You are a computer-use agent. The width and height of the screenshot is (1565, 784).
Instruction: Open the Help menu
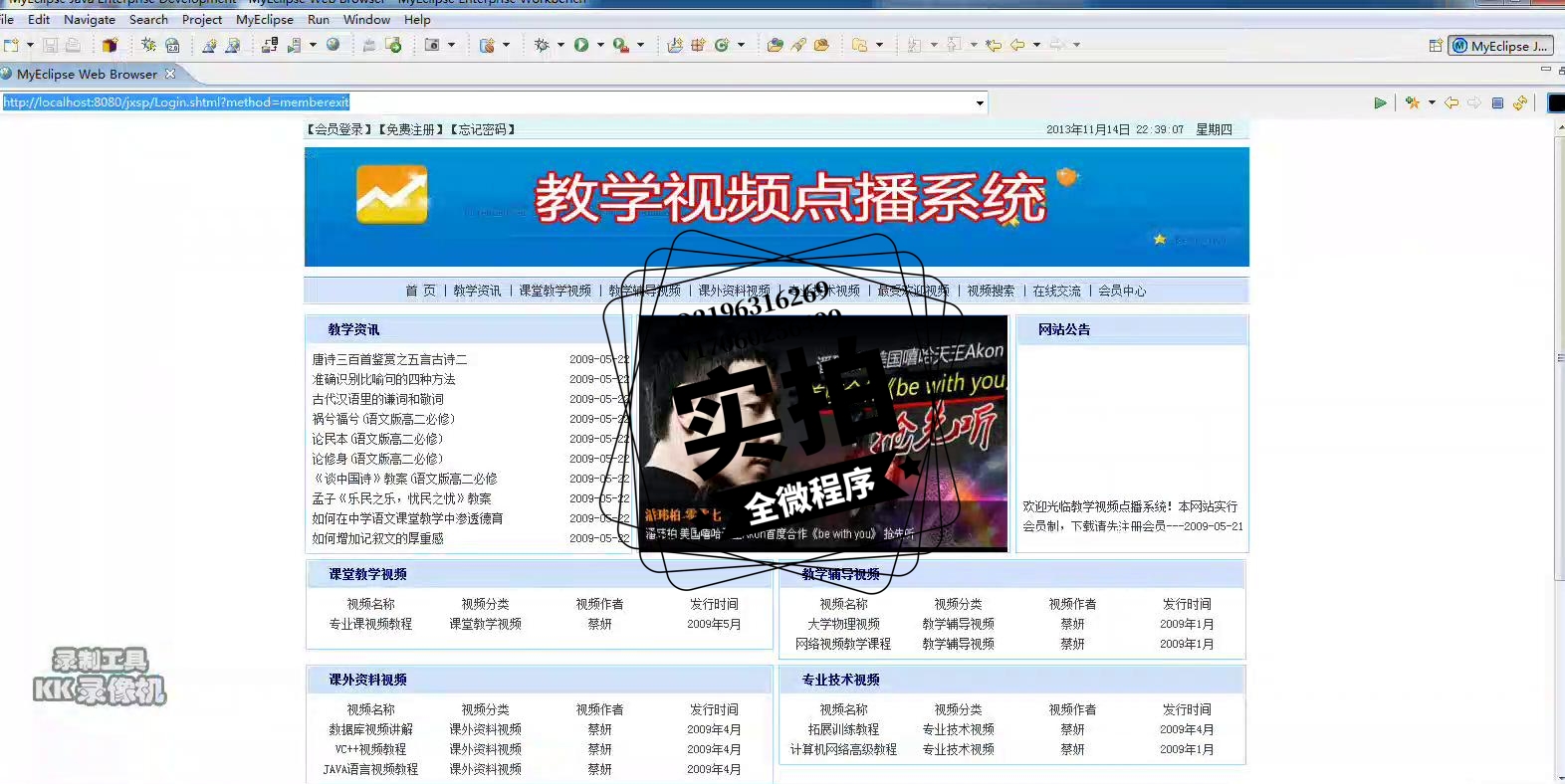click(x=417, y=19)
